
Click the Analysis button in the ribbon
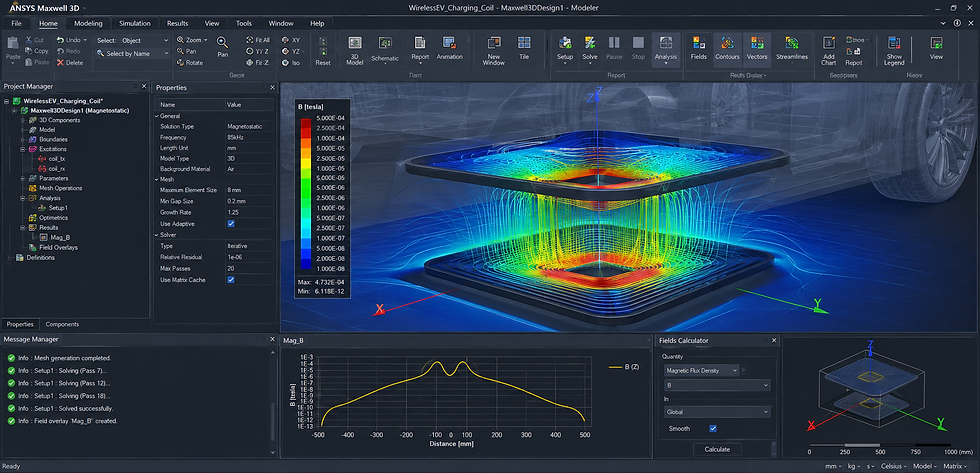tap(666, 49)
